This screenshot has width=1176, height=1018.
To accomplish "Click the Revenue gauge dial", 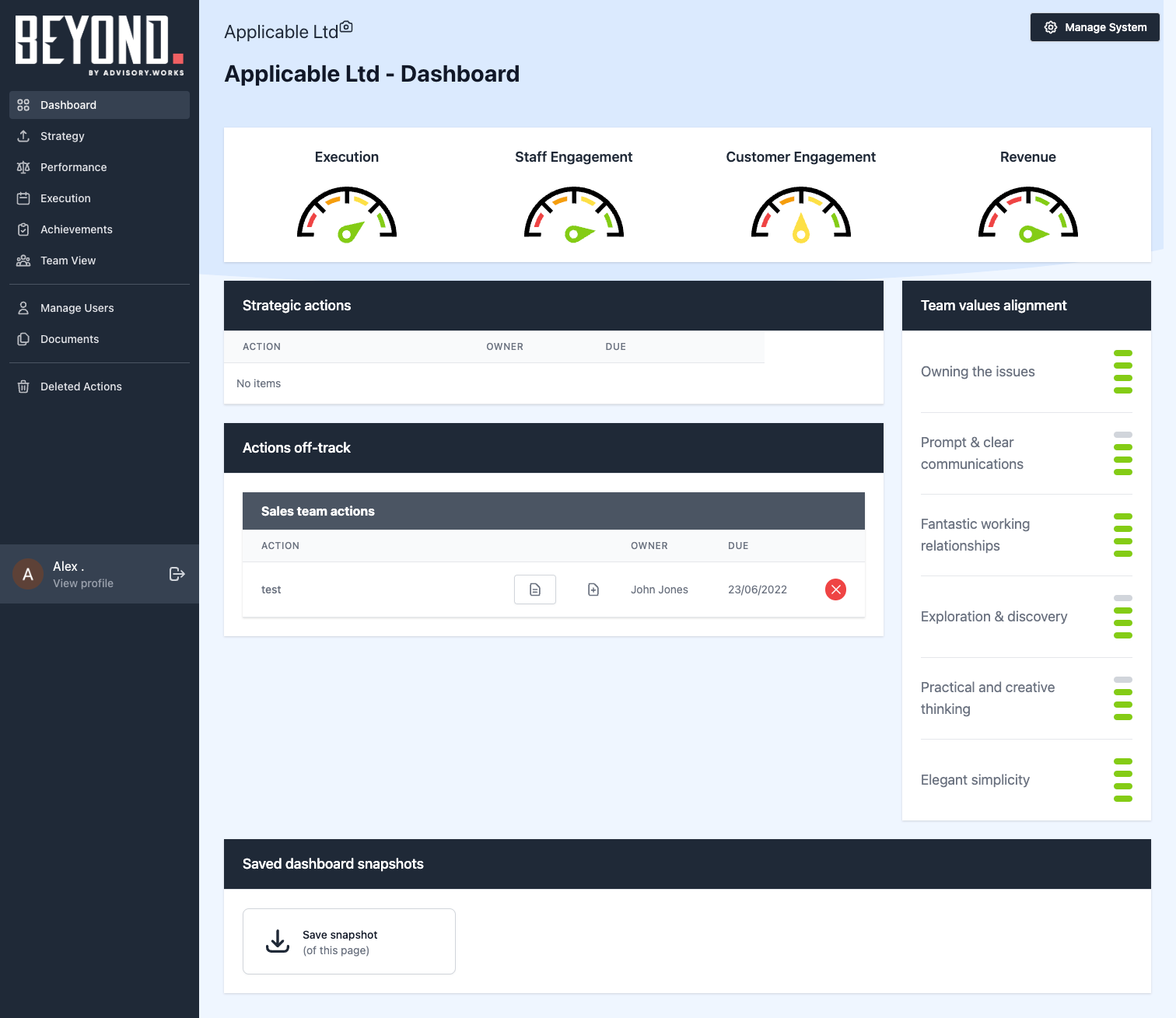I will pos(1027,215).
